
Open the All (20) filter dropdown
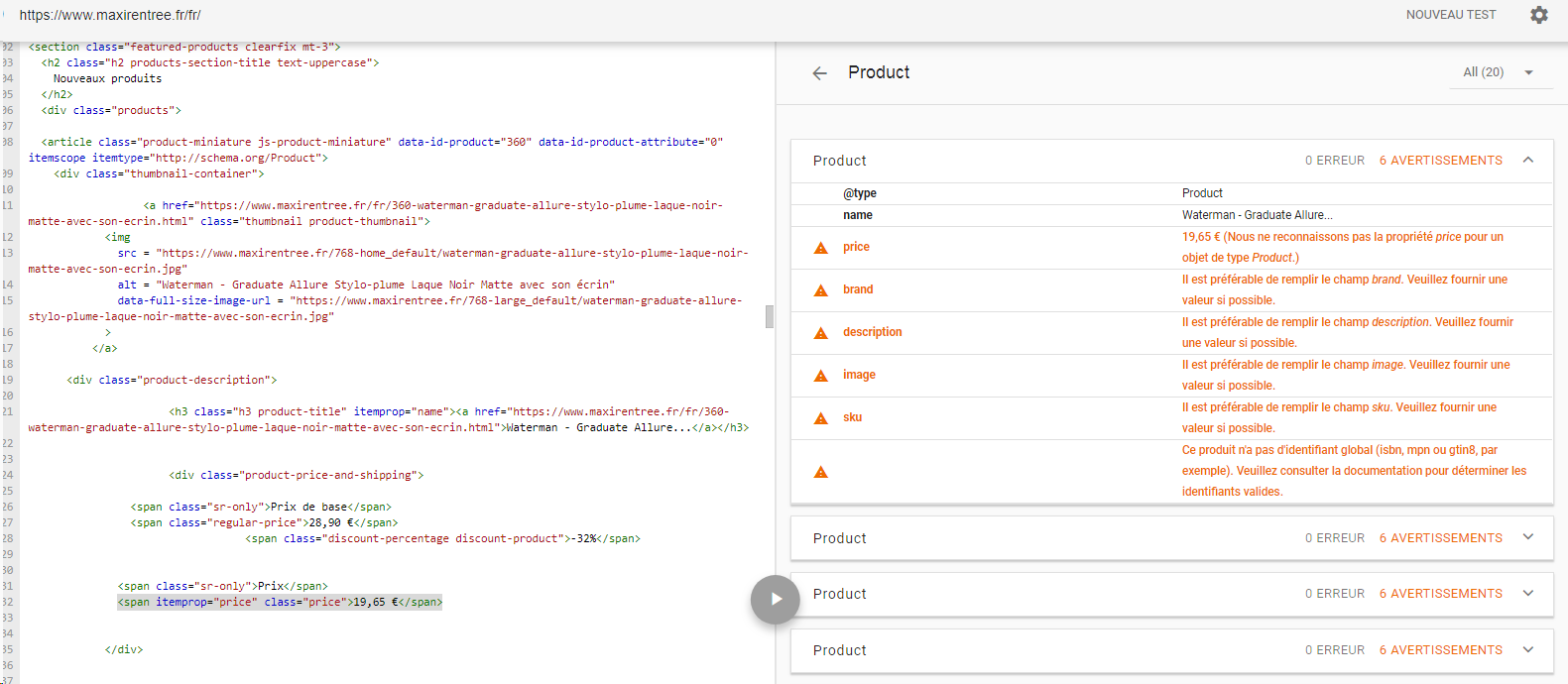click(x=1499, y=72)
